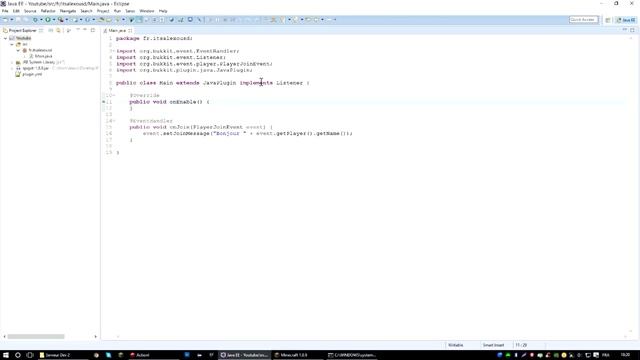
Task: Open the Run configurations dropdown arrow
Action: (54, 20)
